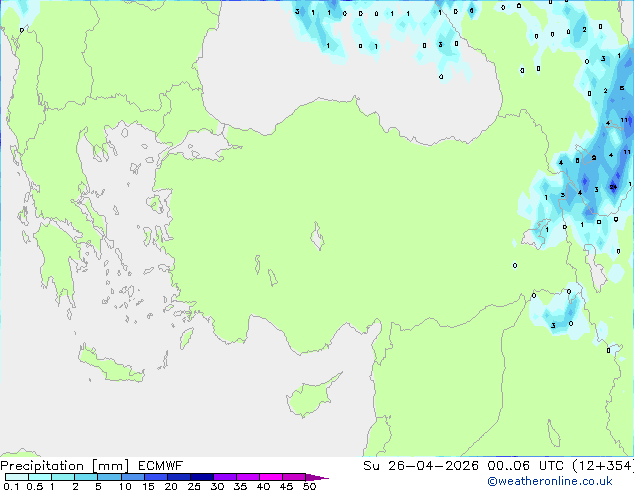
Task: Select the 1–2 mm legend swatch
Action: [63, 477]
